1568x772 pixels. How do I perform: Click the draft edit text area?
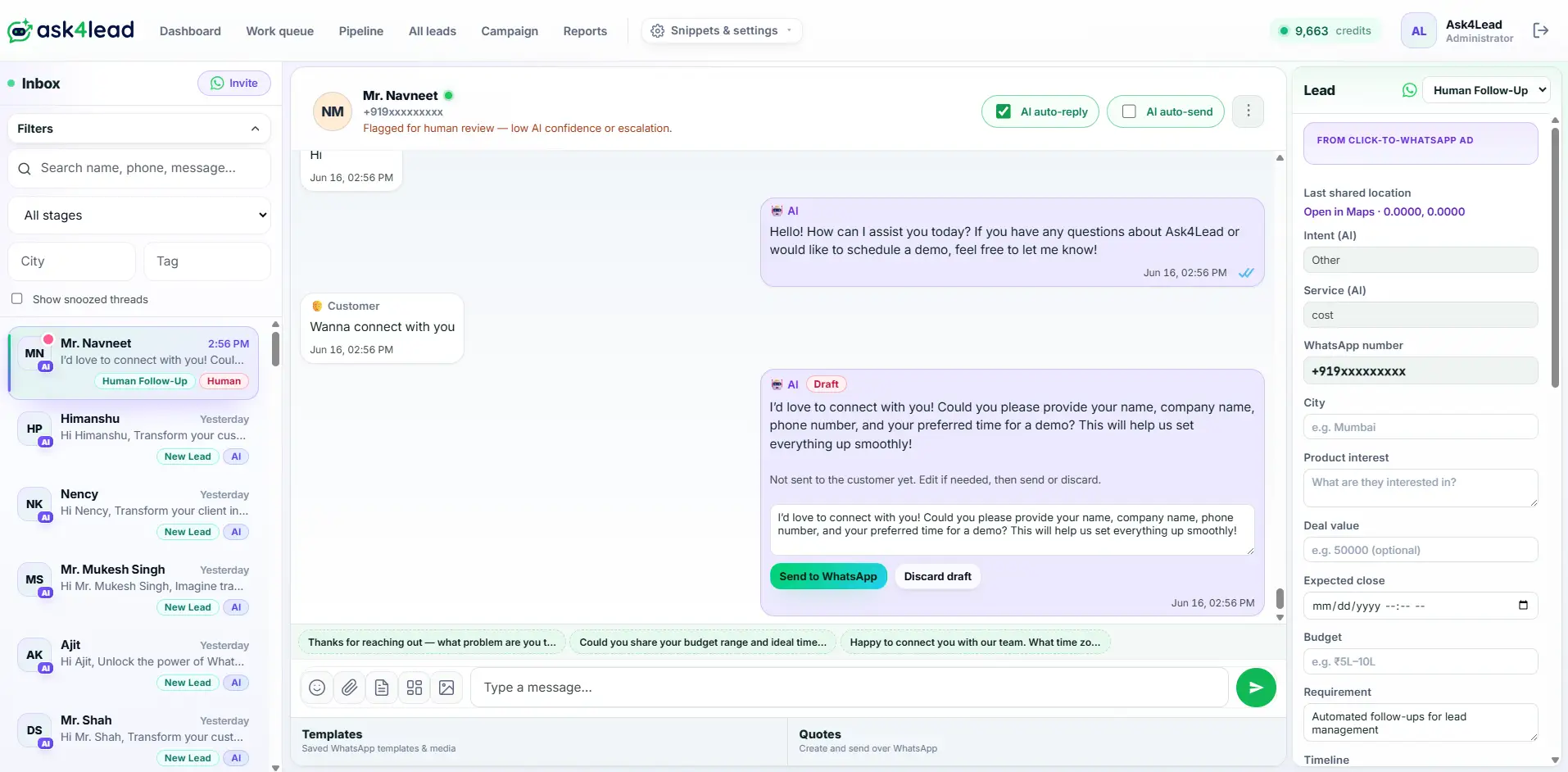pos(1012,530)
